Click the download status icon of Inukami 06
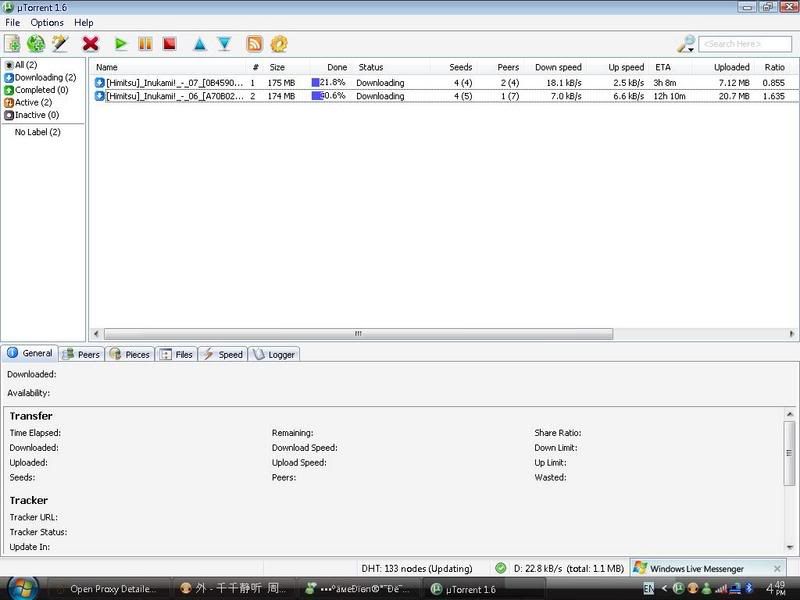800x600 pixels. [99, 96]
